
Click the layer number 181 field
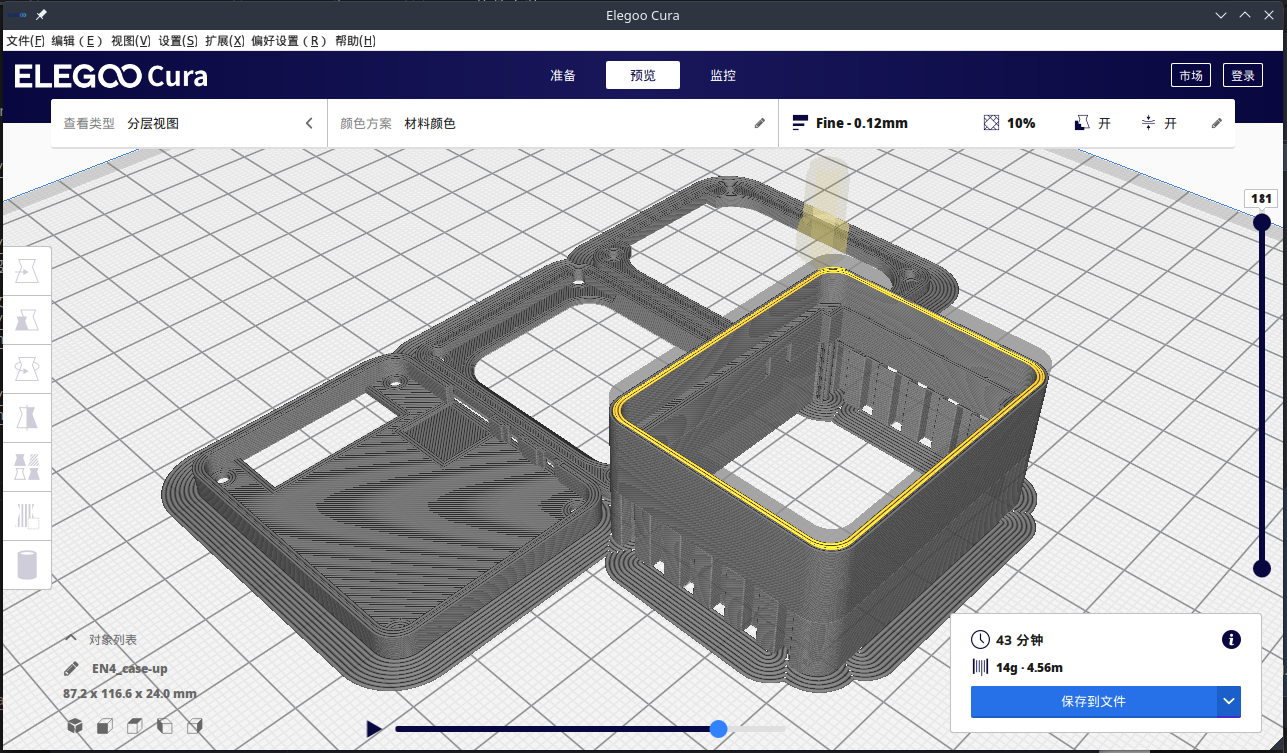pos(1262,198)
